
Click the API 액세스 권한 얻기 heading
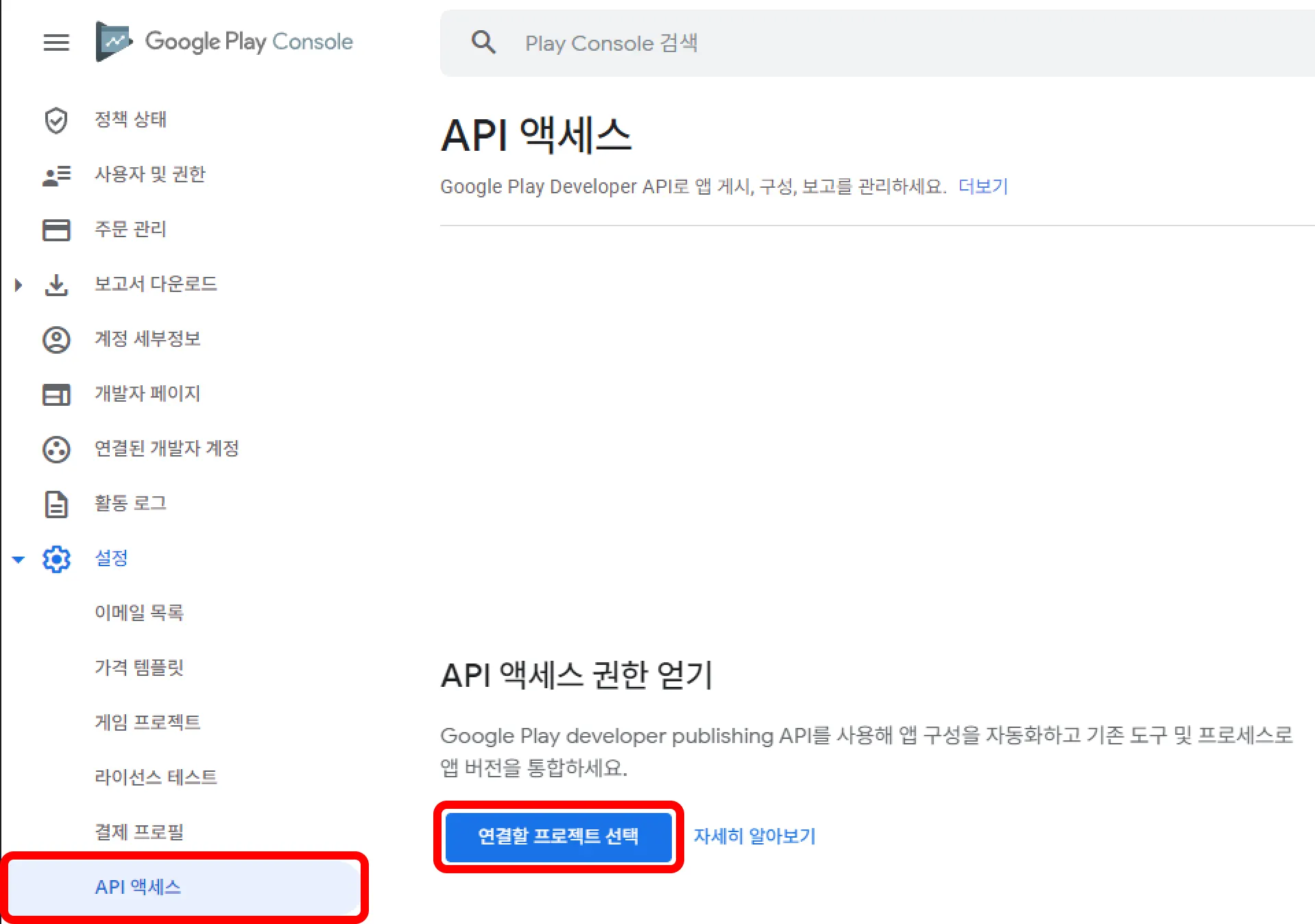click(577, 675)
